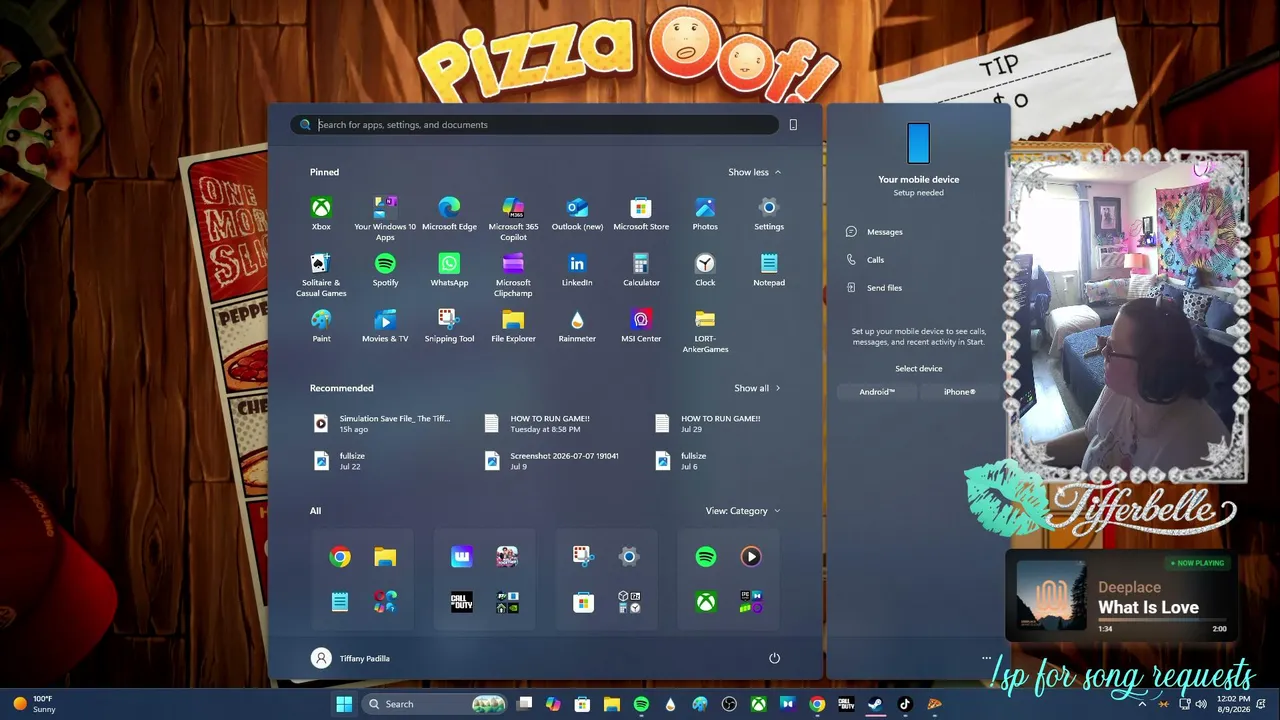This screenshot has width=1280, height=720.
Task: Launch the pinned LinkedIn app
Action: [x=577, y=269]
